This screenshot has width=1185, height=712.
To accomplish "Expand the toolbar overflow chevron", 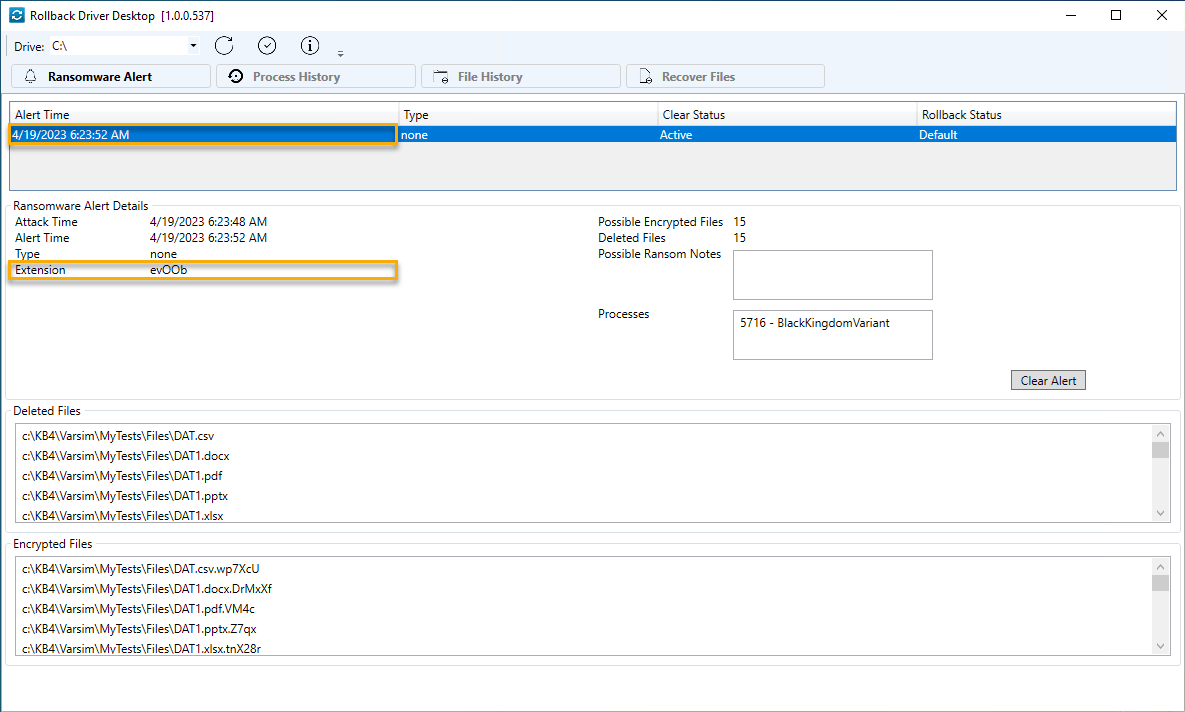I will (340, 52).
